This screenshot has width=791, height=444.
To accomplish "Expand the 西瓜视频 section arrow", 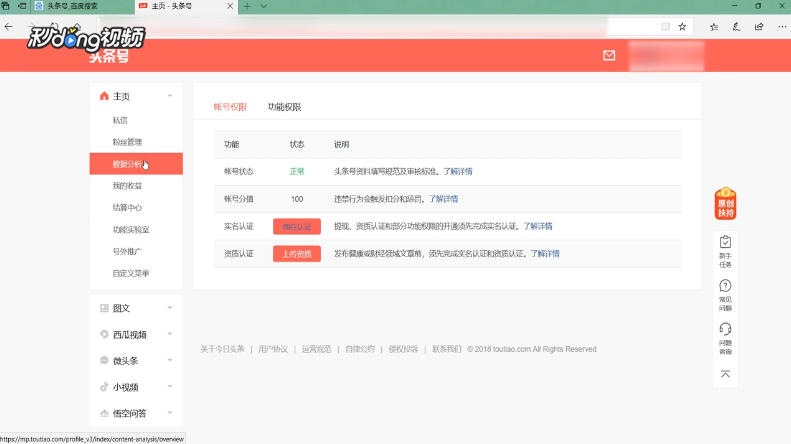I will [170, 334].
